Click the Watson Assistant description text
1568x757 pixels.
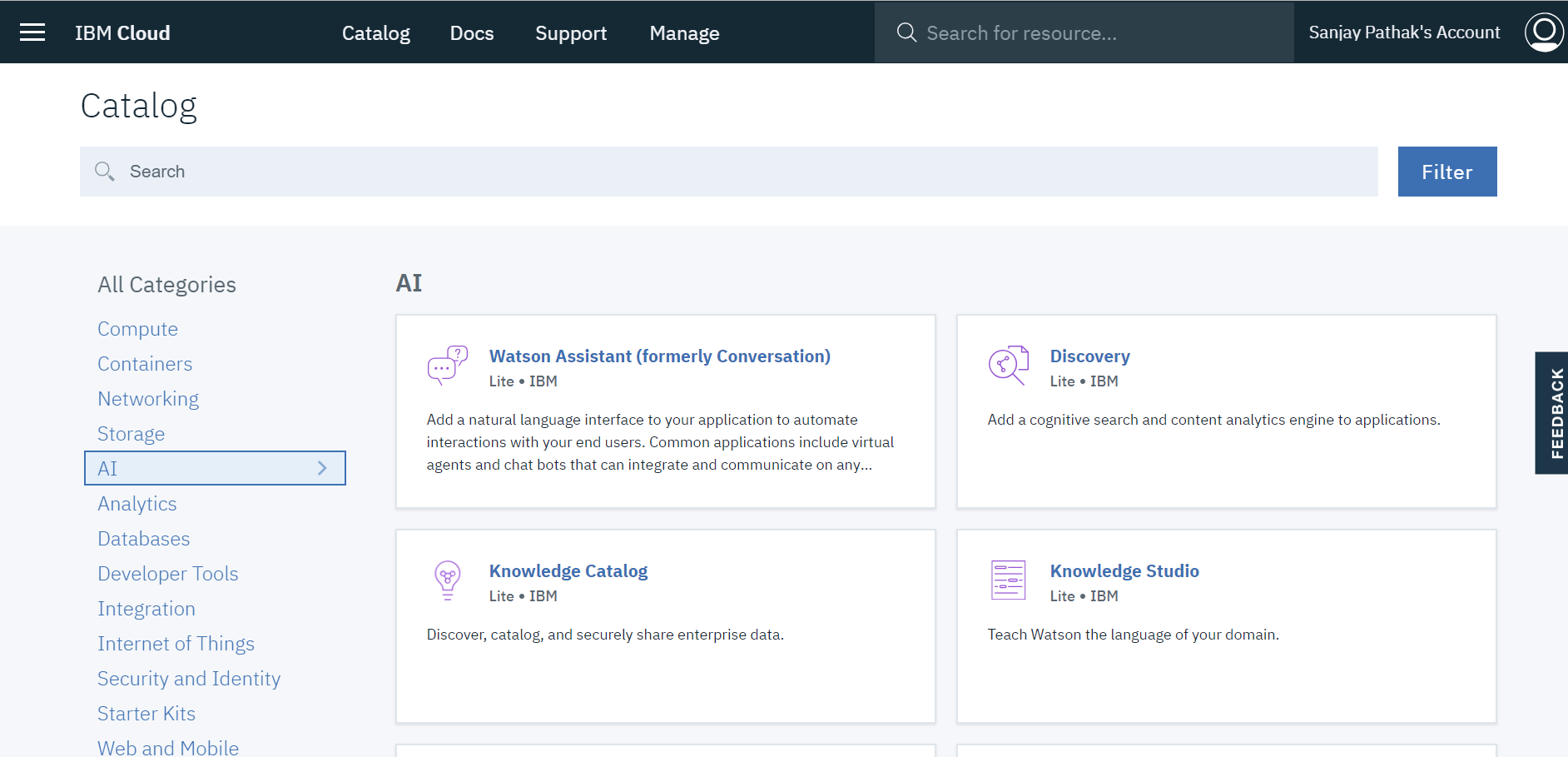(661, 442)
